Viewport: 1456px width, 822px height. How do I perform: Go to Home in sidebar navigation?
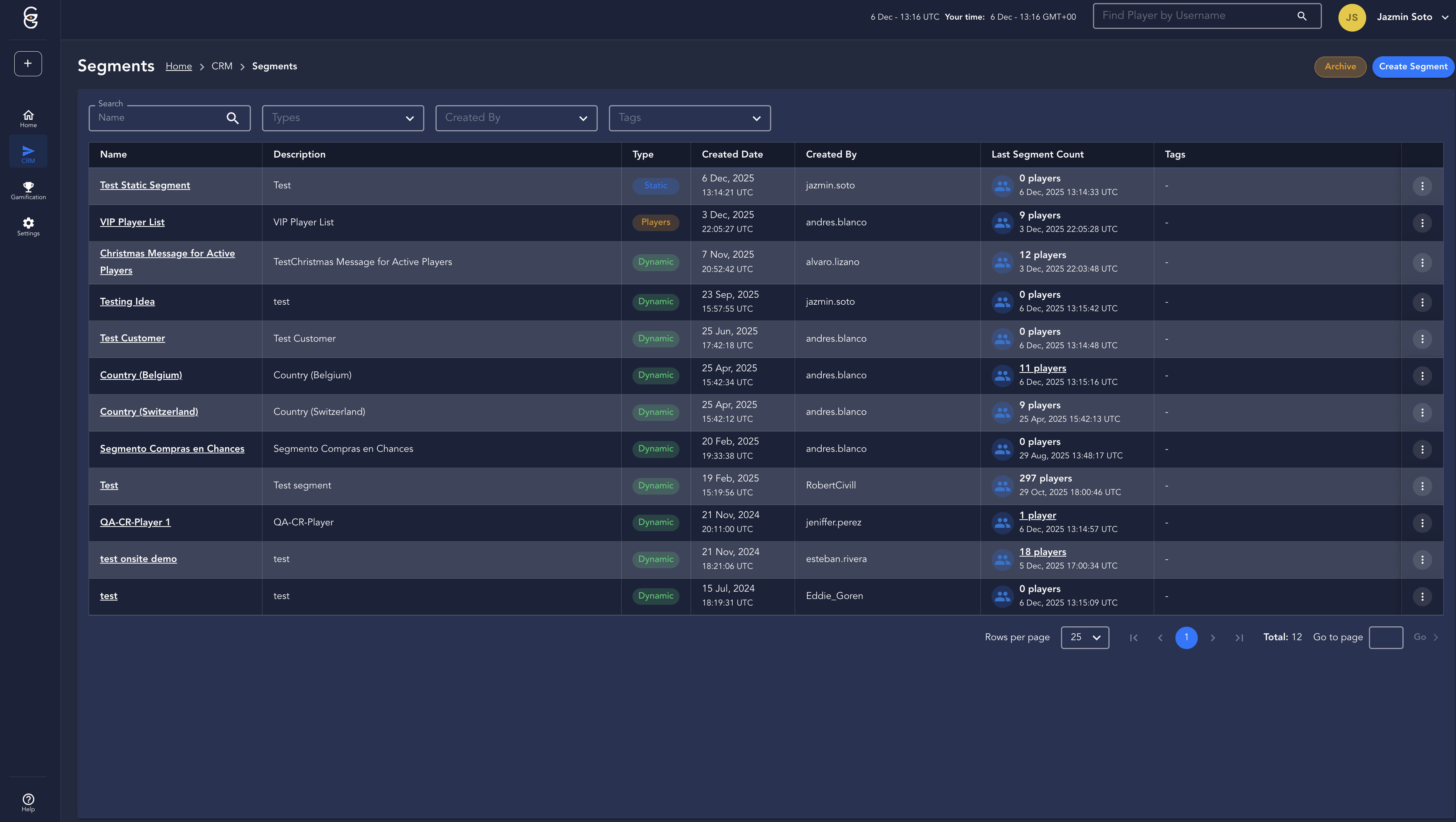click(28, 118)
